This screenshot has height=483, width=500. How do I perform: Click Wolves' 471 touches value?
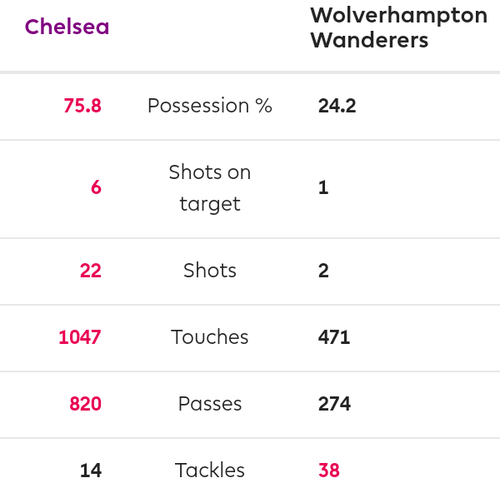[334, 337]
